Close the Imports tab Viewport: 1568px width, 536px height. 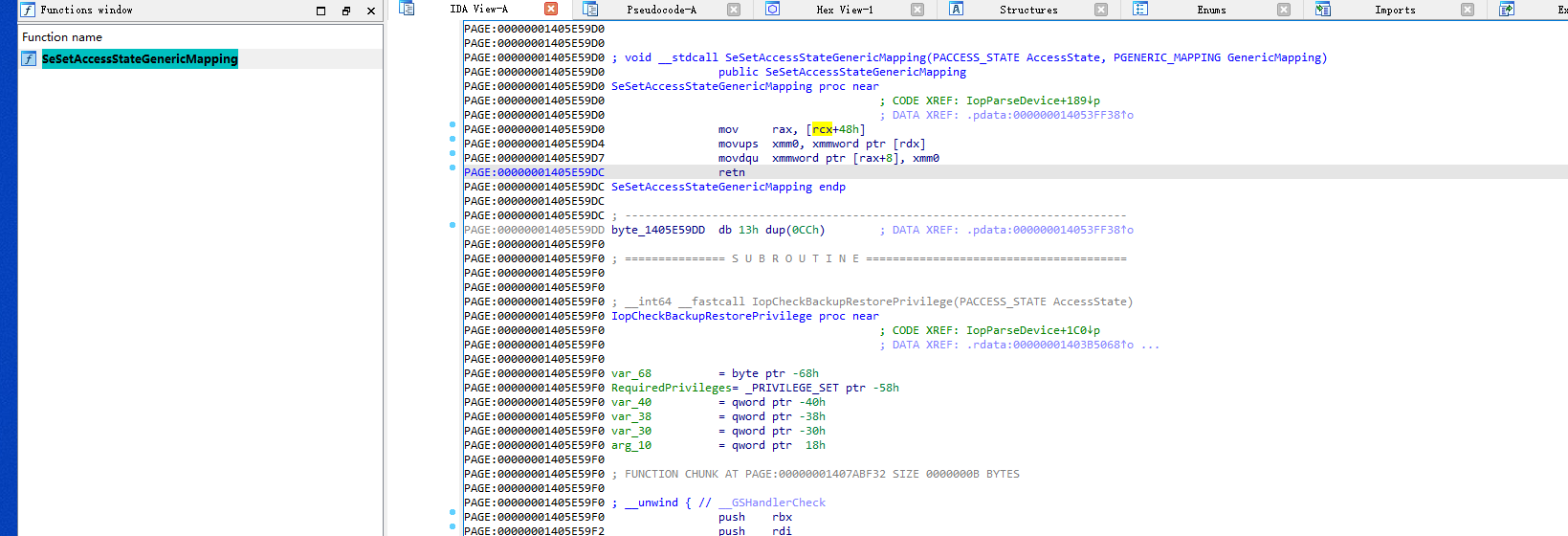point(1468,10)
